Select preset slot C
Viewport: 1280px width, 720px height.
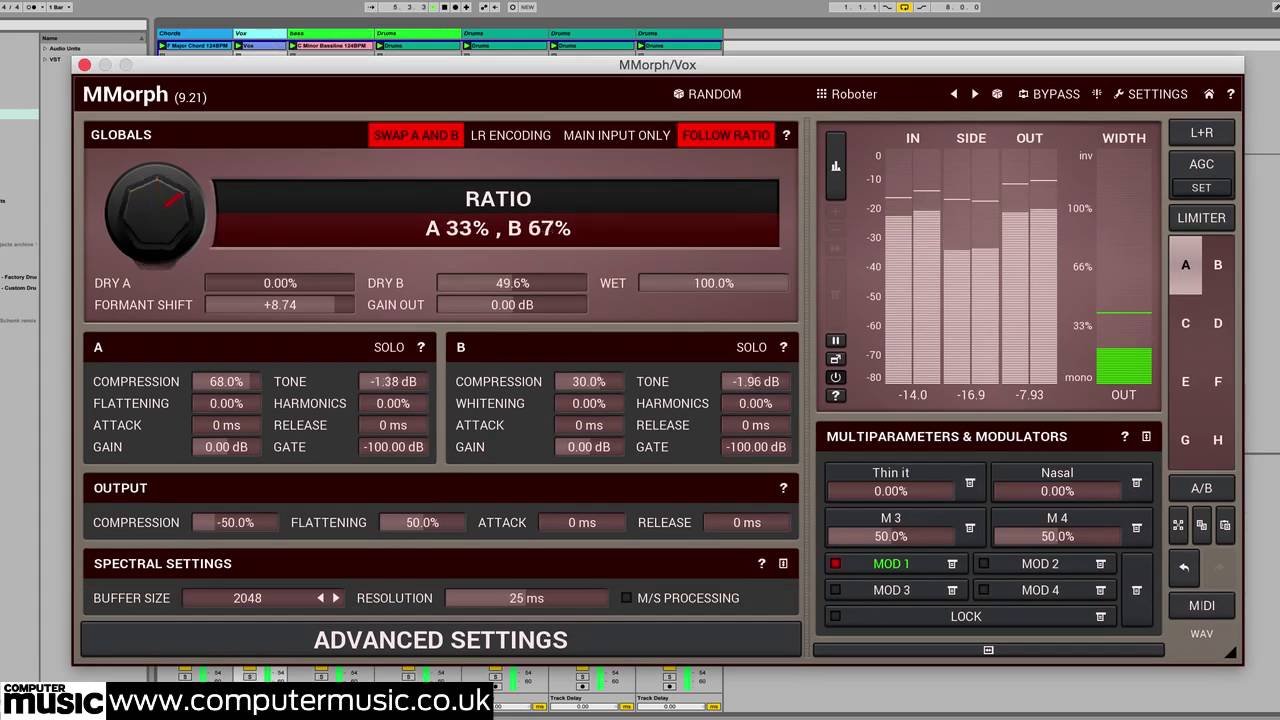1185,323
